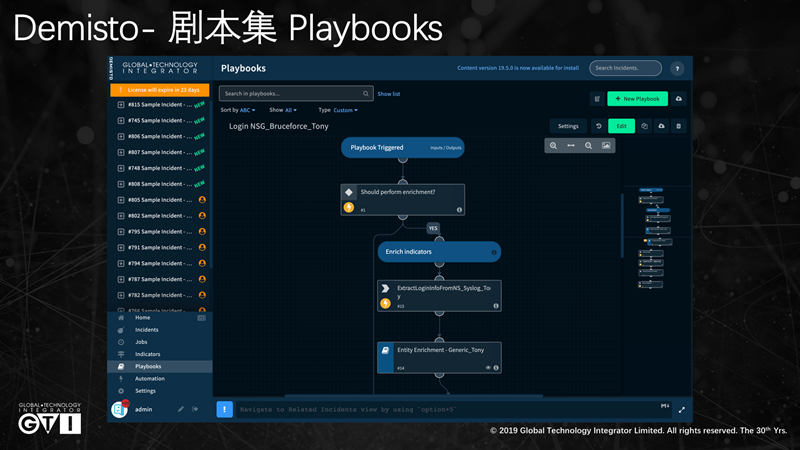Screen dimensions: 800x450
Task: Expand the #745 Sample Incident row
Action: pos(121,120)
